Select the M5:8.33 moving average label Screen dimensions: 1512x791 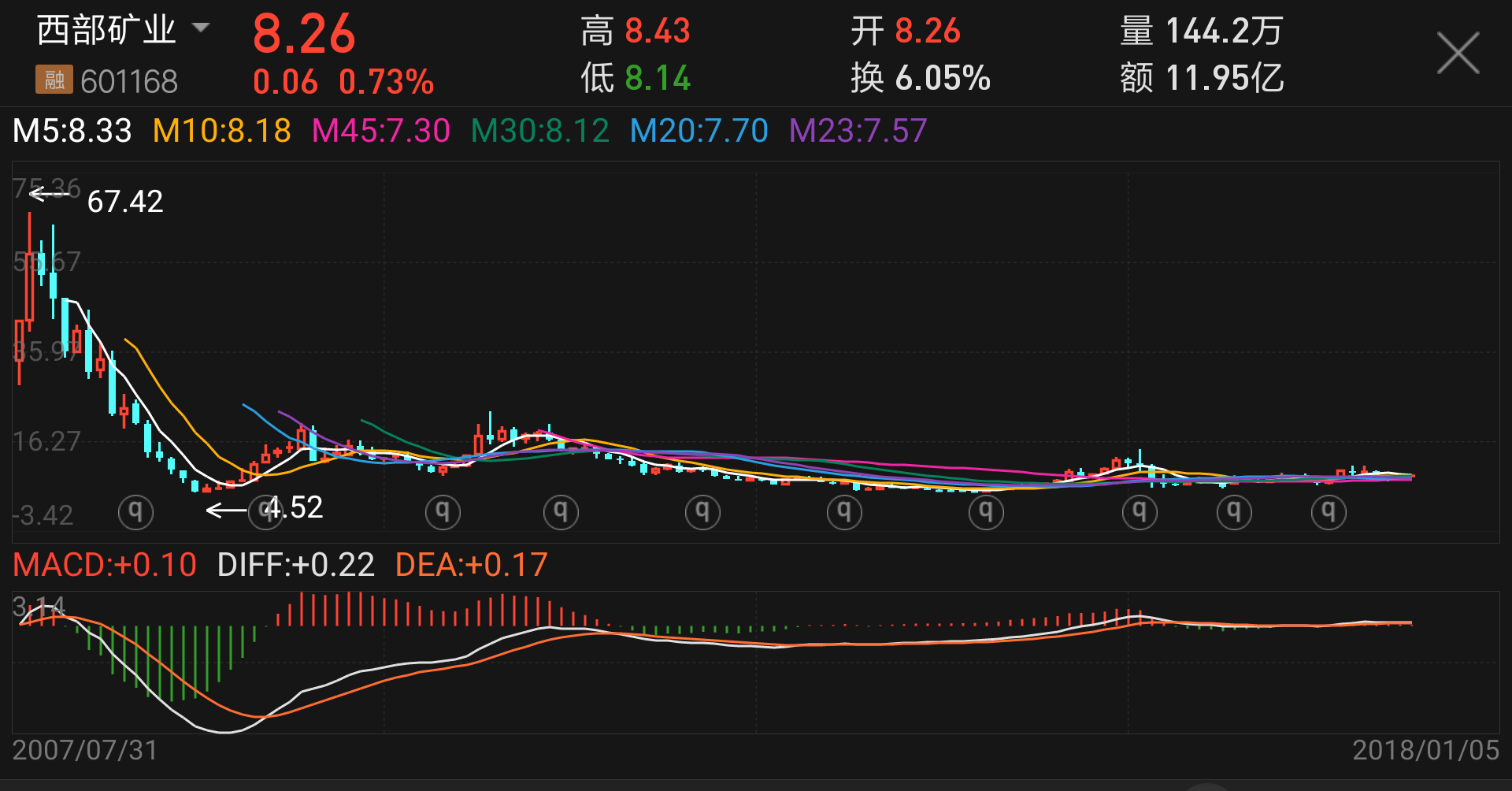click(x=72, y=131)
